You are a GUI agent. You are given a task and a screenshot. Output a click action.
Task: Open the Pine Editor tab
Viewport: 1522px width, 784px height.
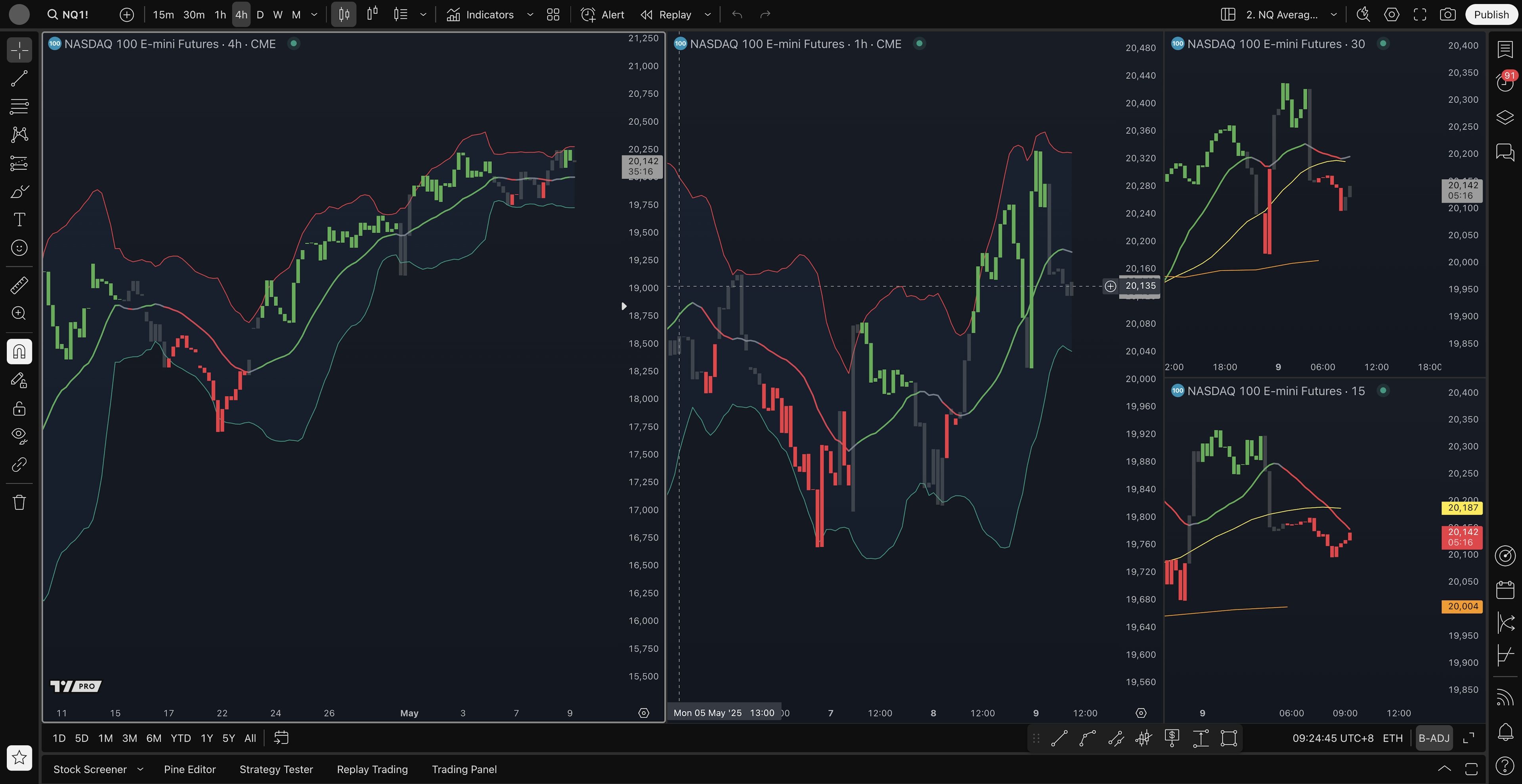pyautogui.click(x=190, y=769)
